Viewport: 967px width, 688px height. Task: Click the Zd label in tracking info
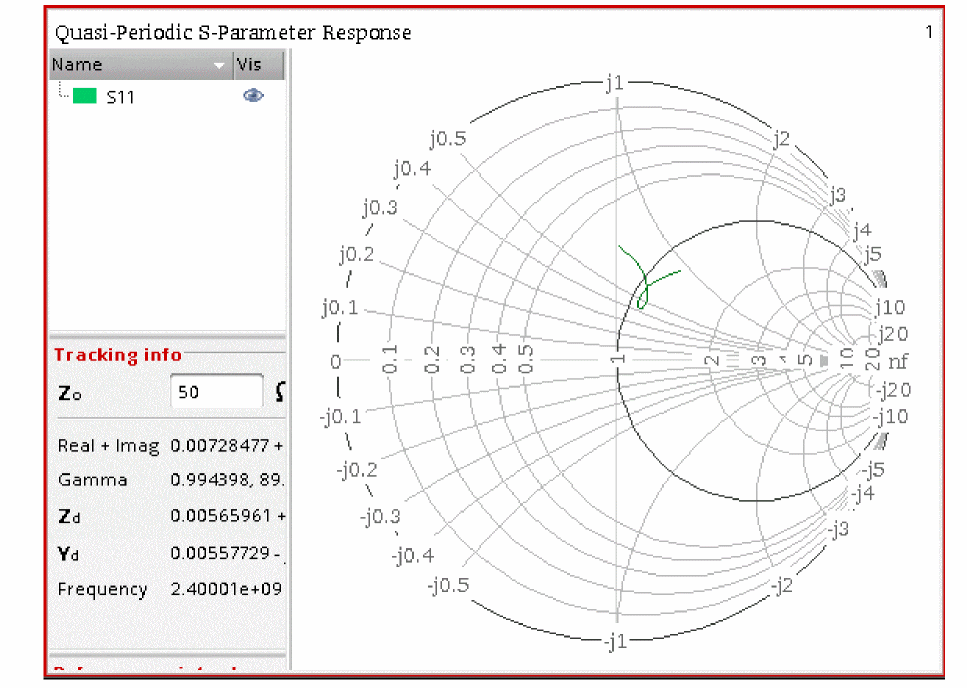click(x=69, y=516)
